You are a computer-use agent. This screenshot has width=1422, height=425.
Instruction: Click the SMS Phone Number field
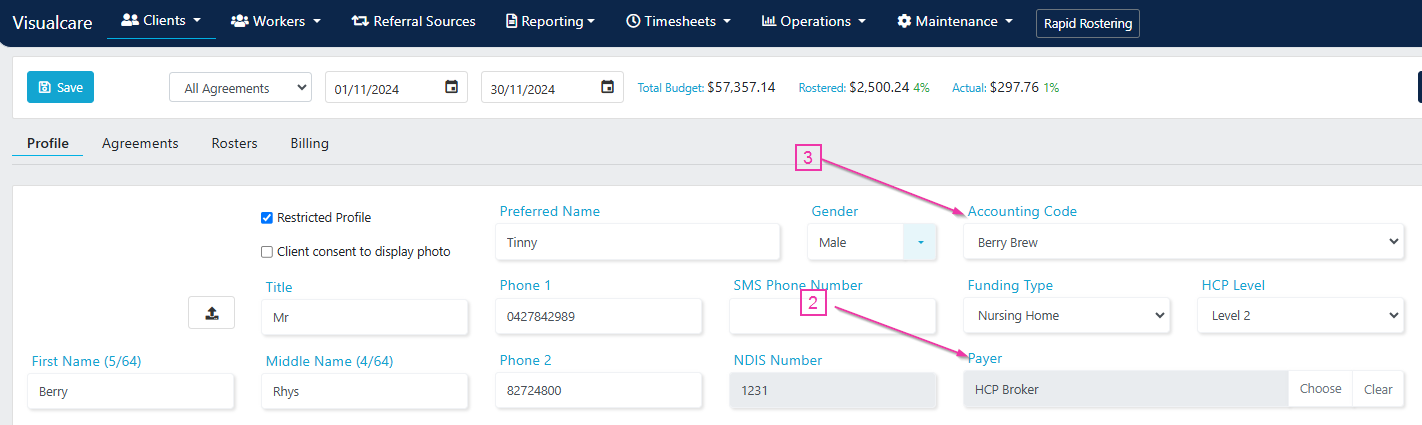832,316
